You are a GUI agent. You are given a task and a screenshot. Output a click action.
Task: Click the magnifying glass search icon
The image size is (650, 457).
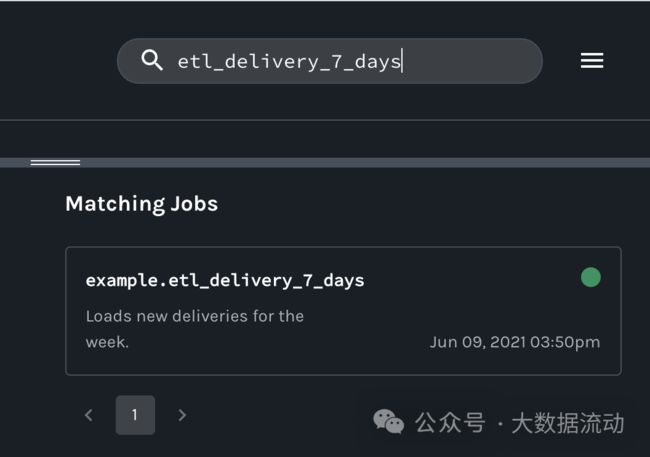(x=152, y=61)
